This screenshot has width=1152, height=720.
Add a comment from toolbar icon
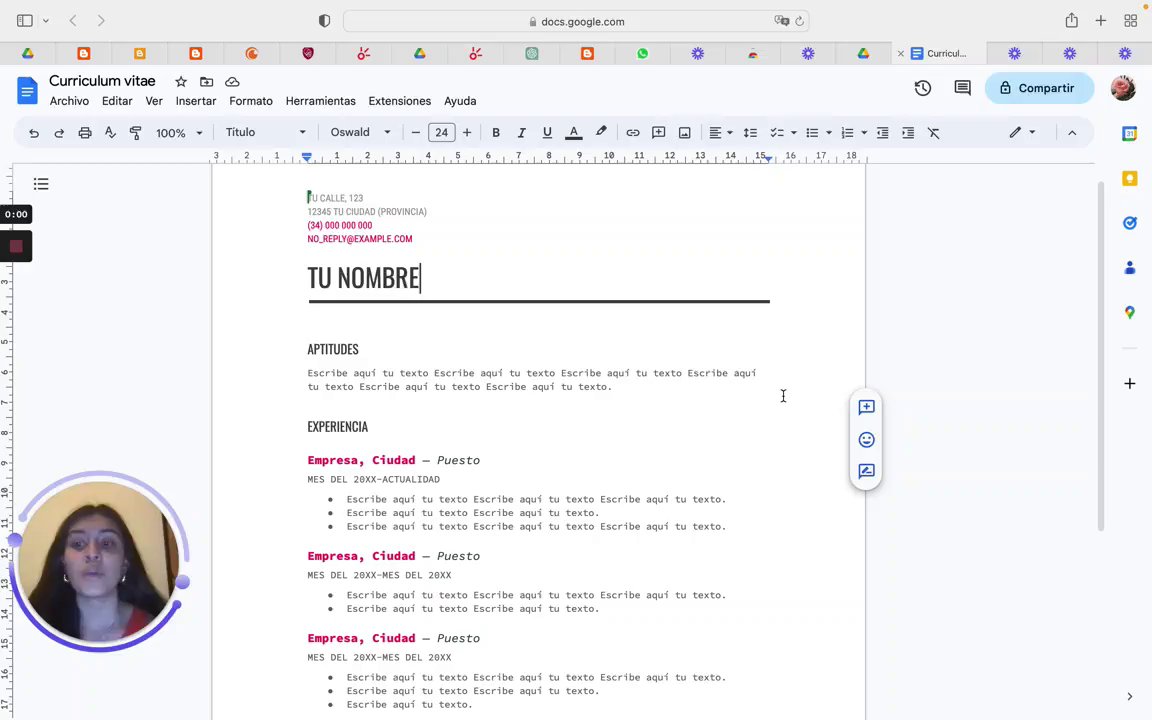click(658, 133)
